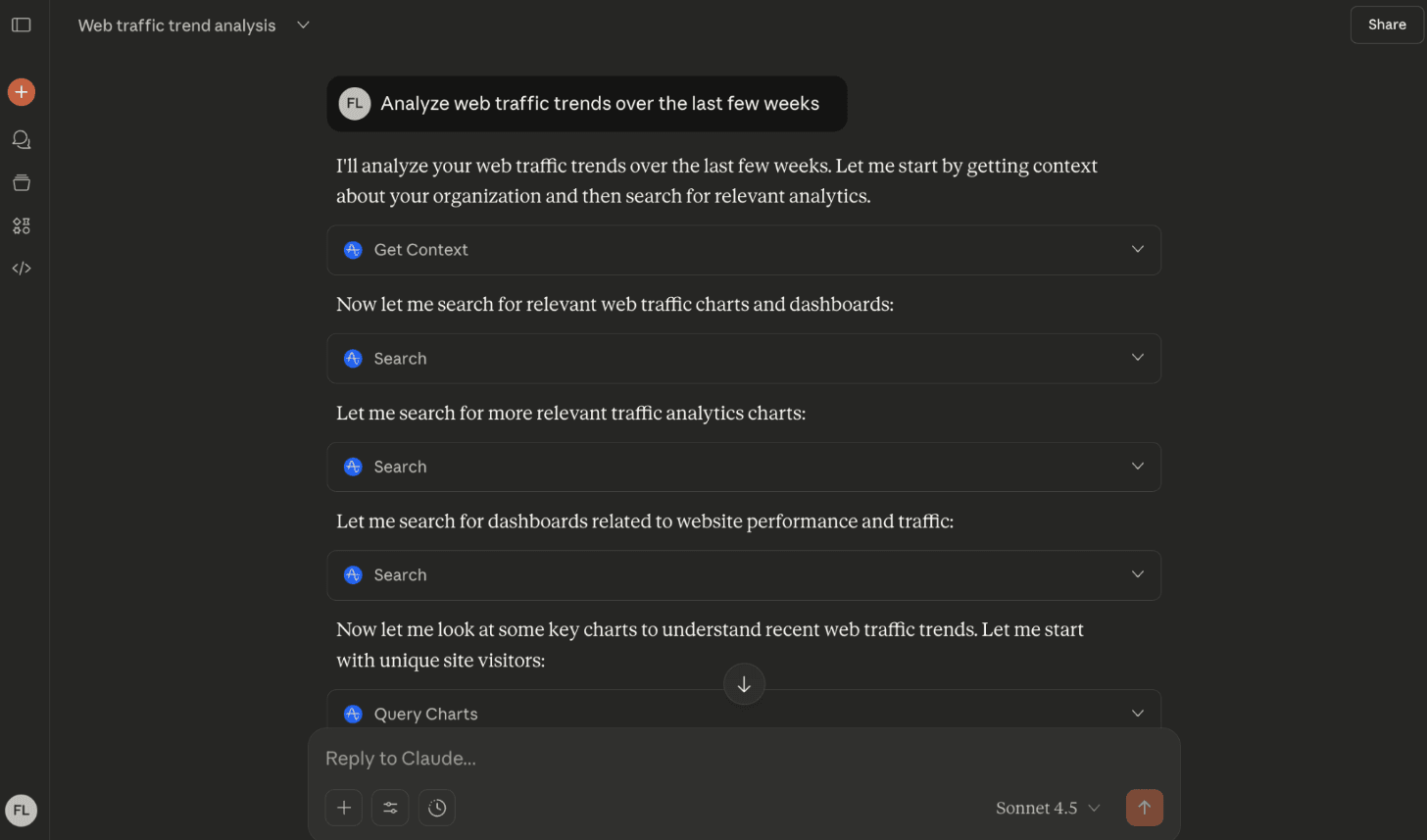Open search and tools settings icon
This screenshot has width=1427, height=840.
point(390,808)
